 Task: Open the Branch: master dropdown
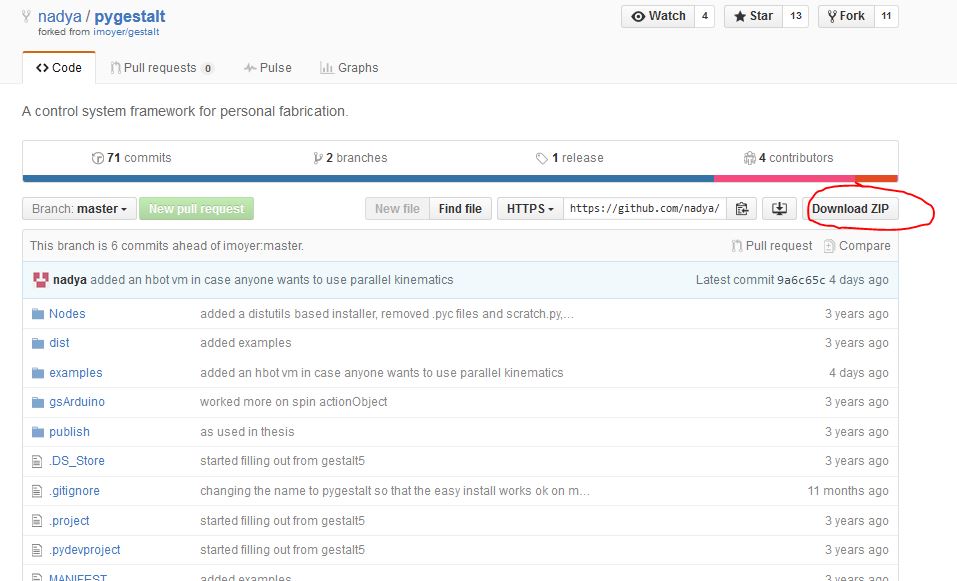(79, 209)
